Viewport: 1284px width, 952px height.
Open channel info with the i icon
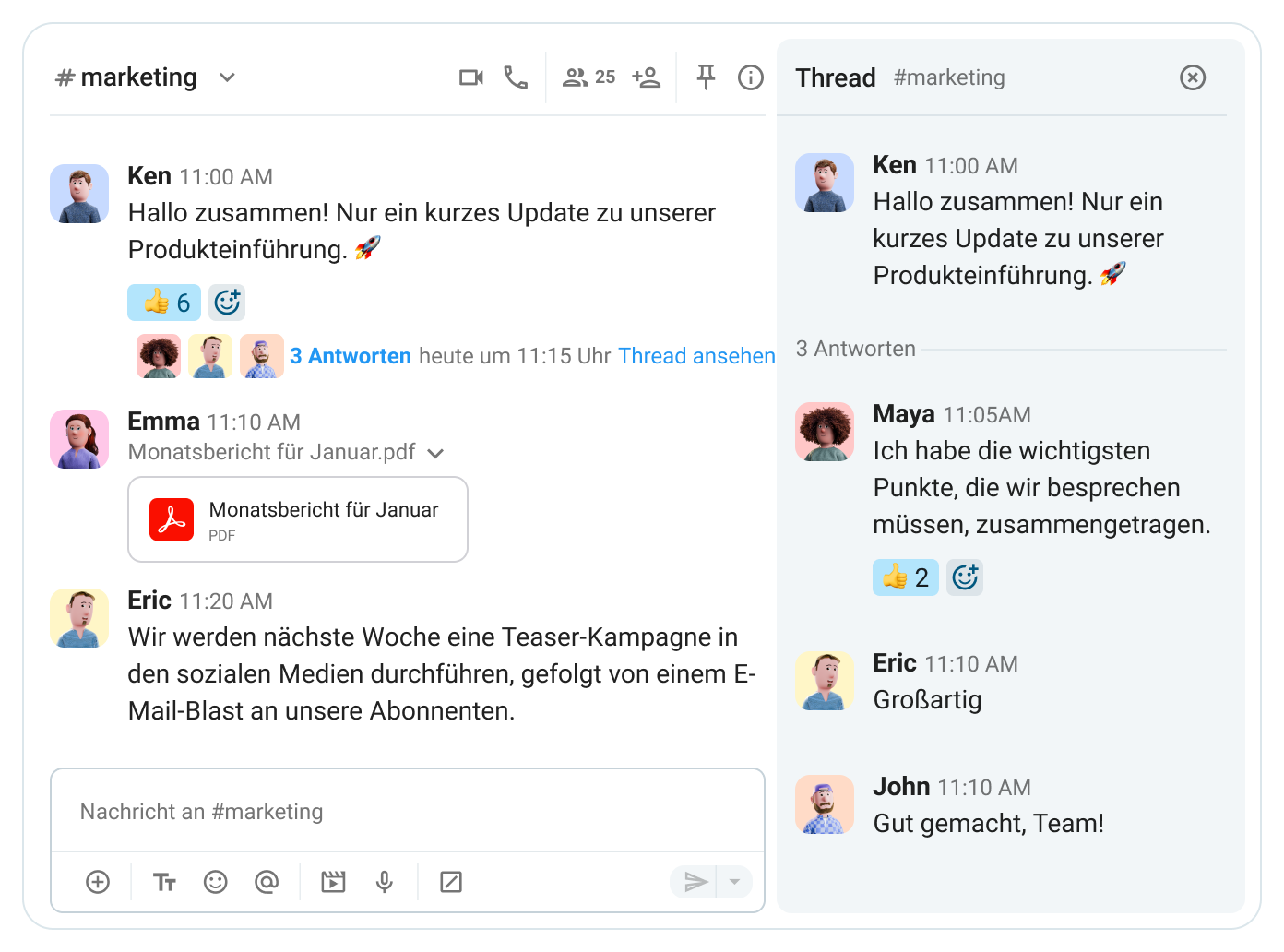tap(751, 77)
